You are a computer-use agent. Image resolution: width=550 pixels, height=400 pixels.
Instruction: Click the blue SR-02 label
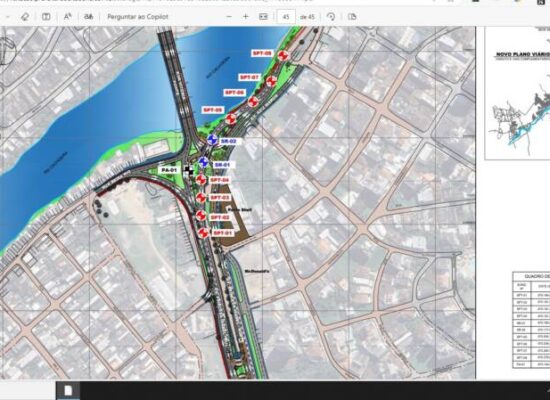pyautogui.click(x=229, y=141)
